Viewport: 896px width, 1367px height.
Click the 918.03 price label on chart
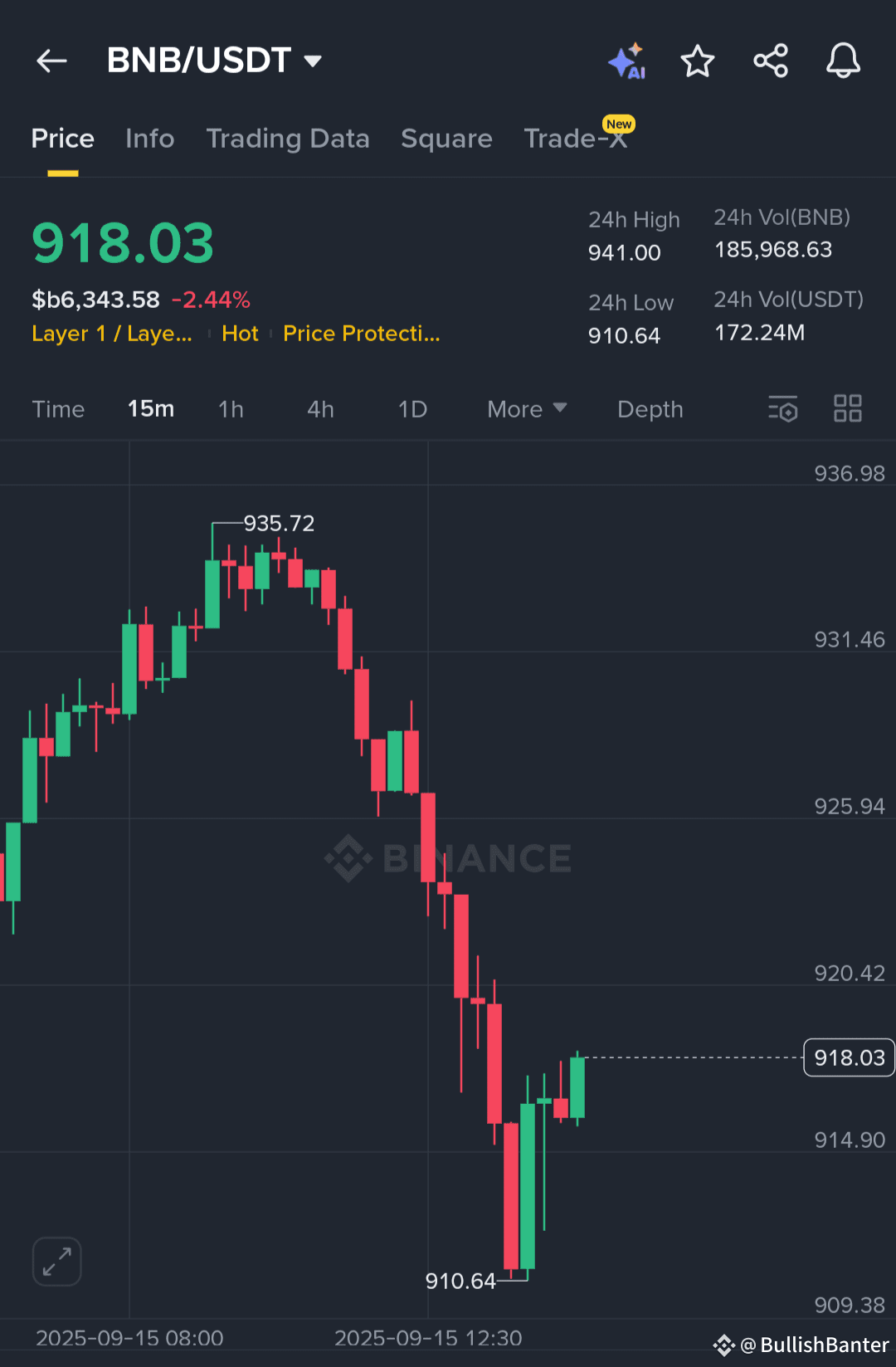(x=848, y=1057)
